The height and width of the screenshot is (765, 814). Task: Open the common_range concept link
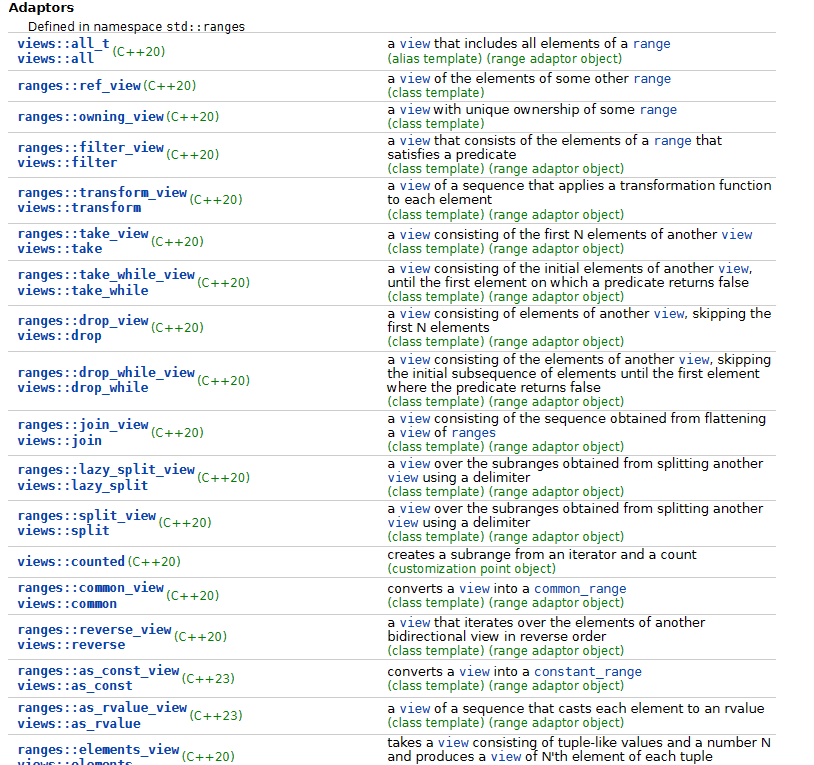[580, 589]
